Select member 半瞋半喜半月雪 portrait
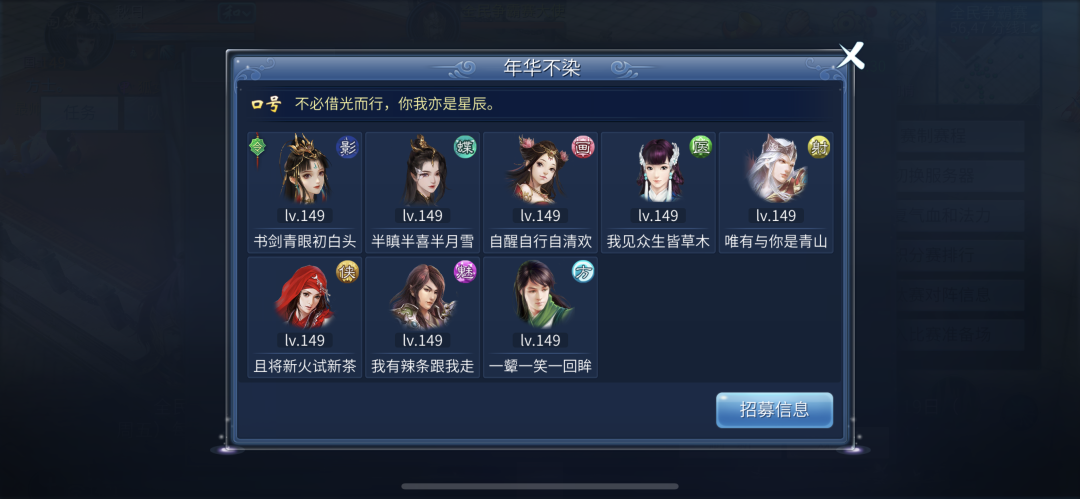Viewport: 1080px width, 499px height. click(x=422, y=170)
